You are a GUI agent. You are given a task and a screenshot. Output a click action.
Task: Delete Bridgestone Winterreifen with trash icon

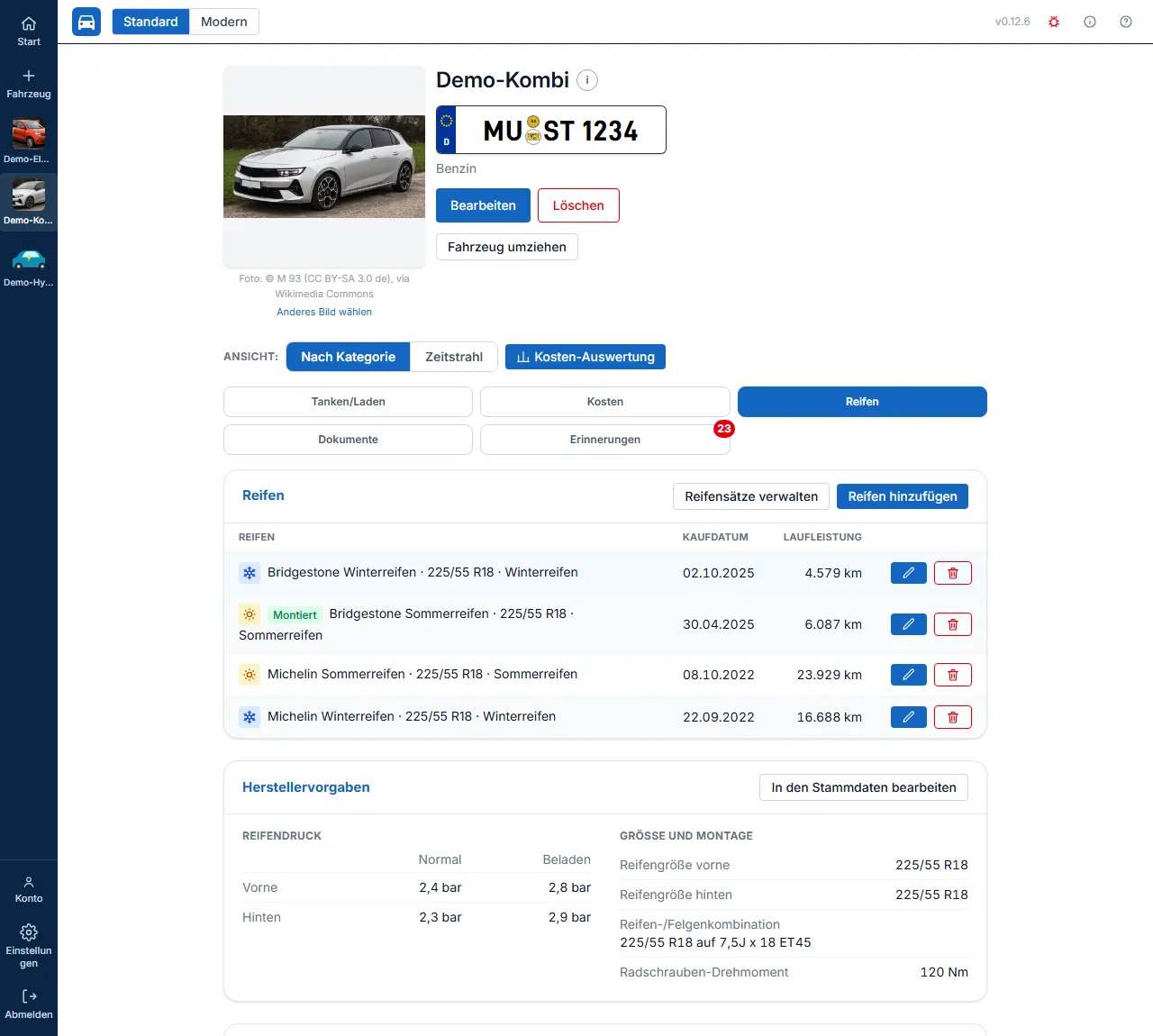953,573
